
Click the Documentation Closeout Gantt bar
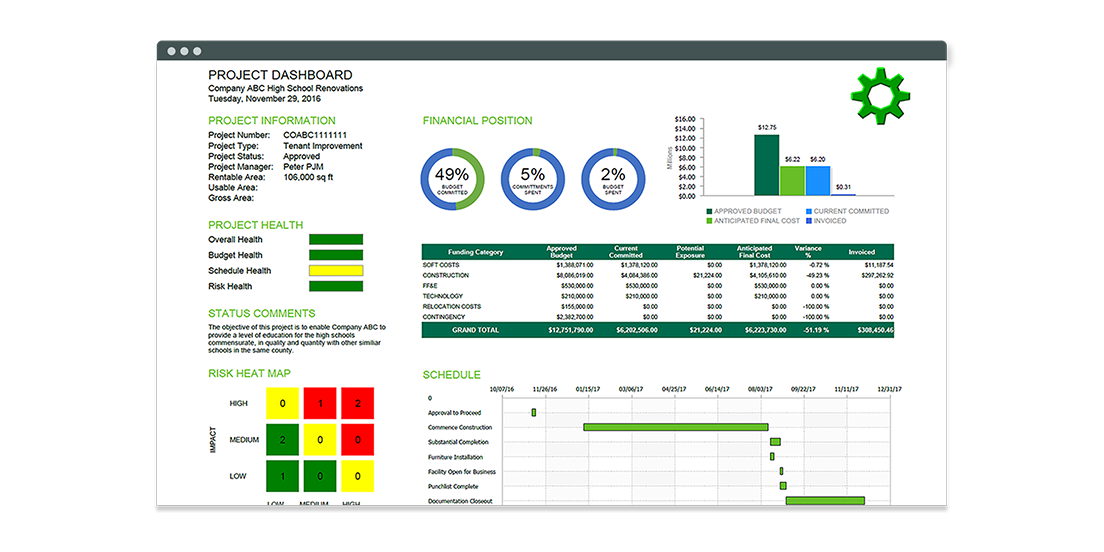click(825, 501)
